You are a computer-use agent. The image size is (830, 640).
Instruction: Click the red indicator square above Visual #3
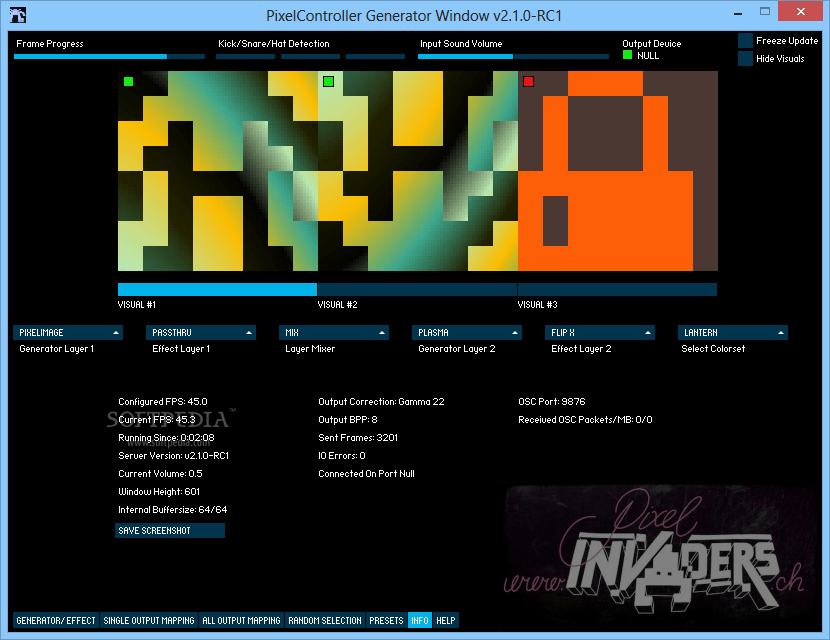tap(528, 82)
